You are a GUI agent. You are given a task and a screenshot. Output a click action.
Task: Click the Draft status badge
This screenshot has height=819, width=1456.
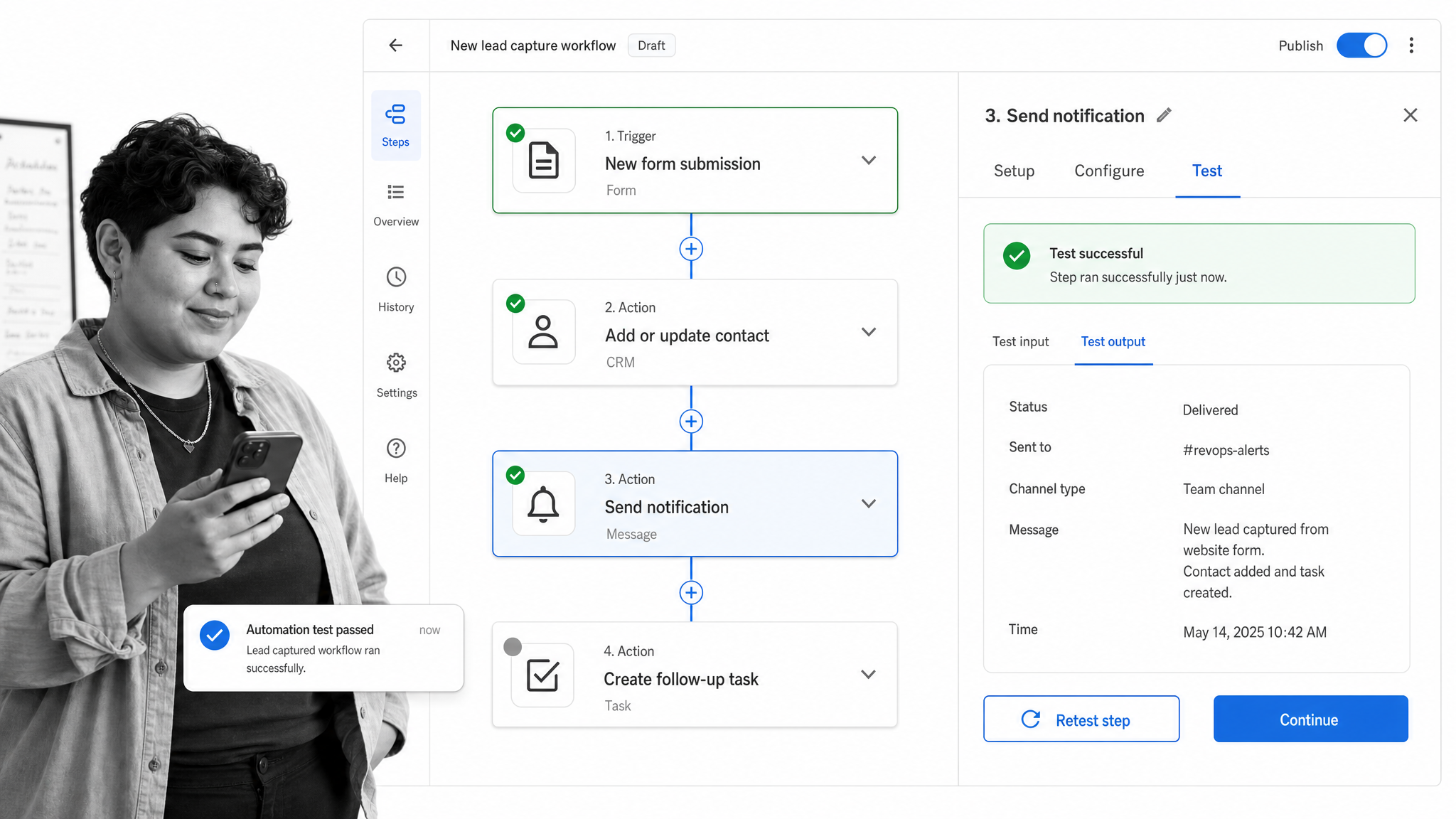pyautogui.click(x=651, y=45)
